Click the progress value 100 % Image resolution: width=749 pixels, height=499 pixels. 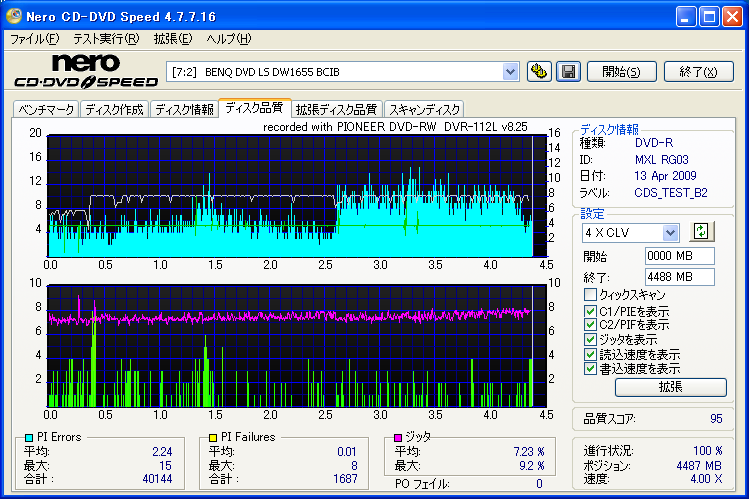click(707, 451)
